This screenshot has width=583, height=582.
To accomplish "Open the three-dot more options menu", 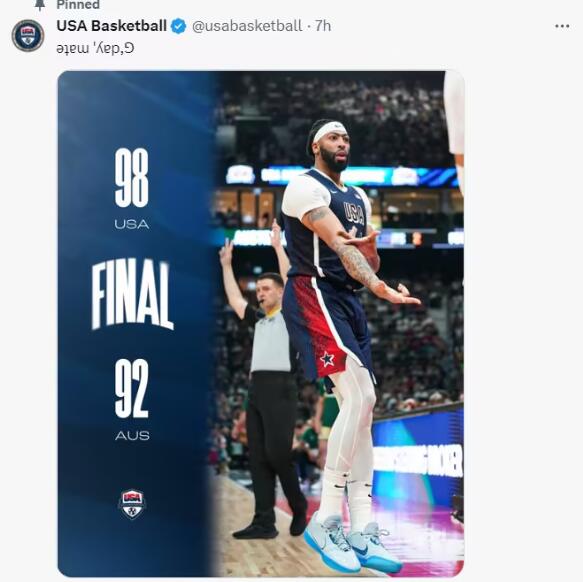I will coord(562,26).
